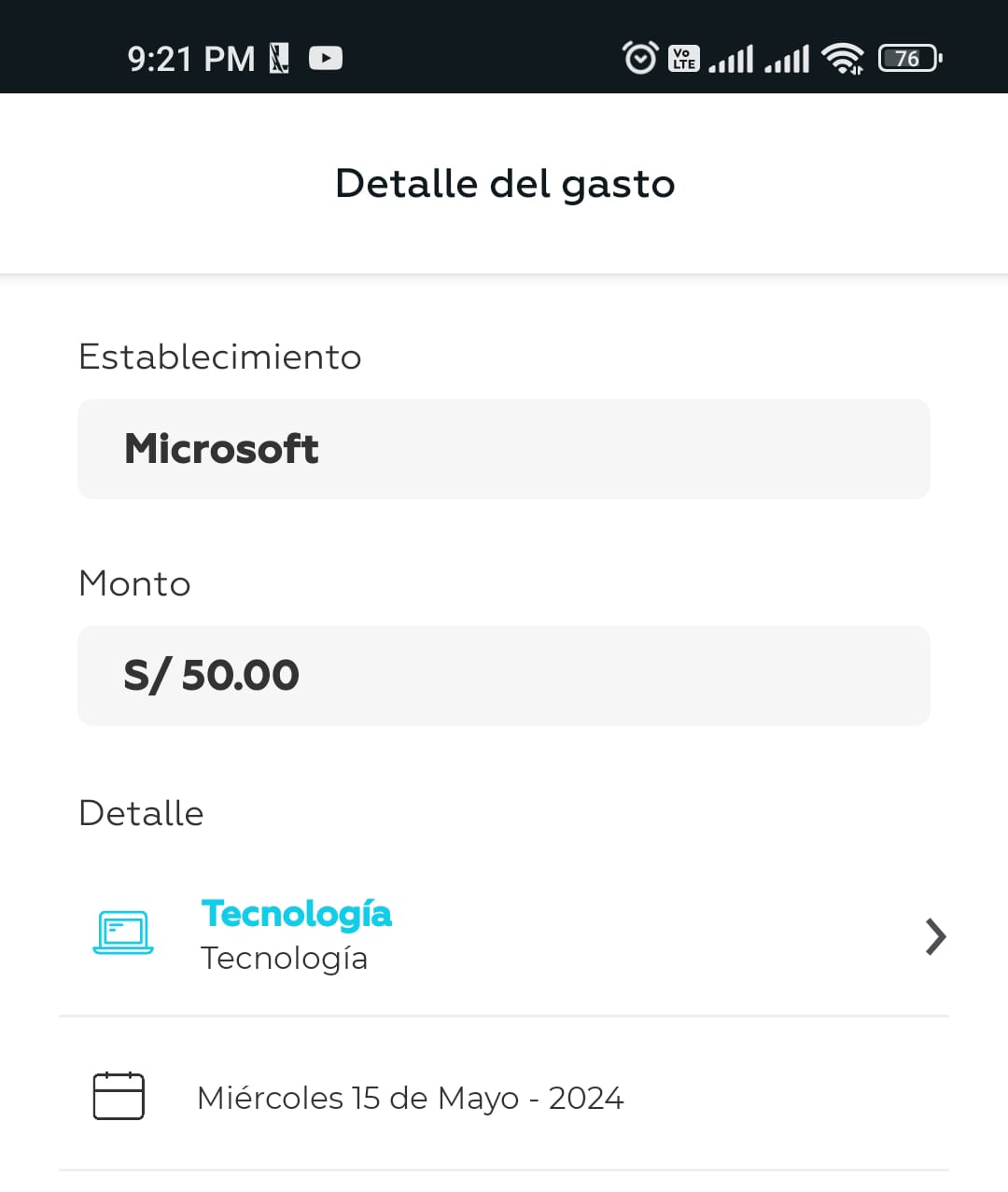This screenshot has height=1192, width=1008.
Task: Tap the date Miércoles 15 de Mayo - 2024
Action: click(x=410, y=1098)
